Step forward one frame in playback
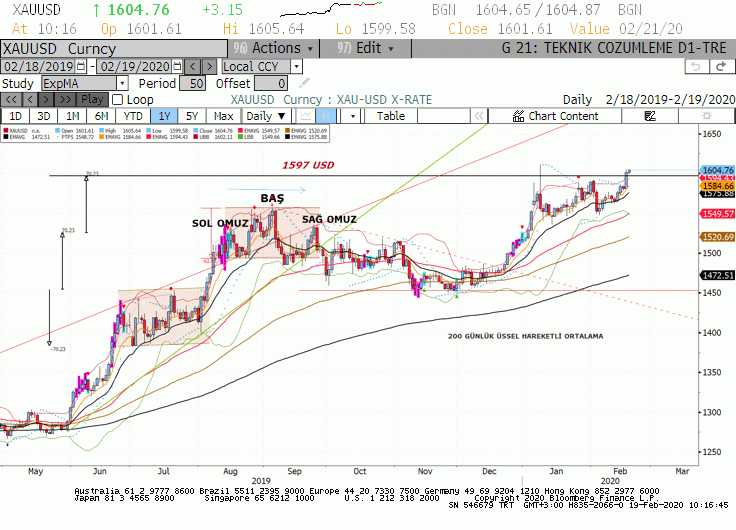The width and height of the screenshot is (736, 530). click(x=46, y=100)
